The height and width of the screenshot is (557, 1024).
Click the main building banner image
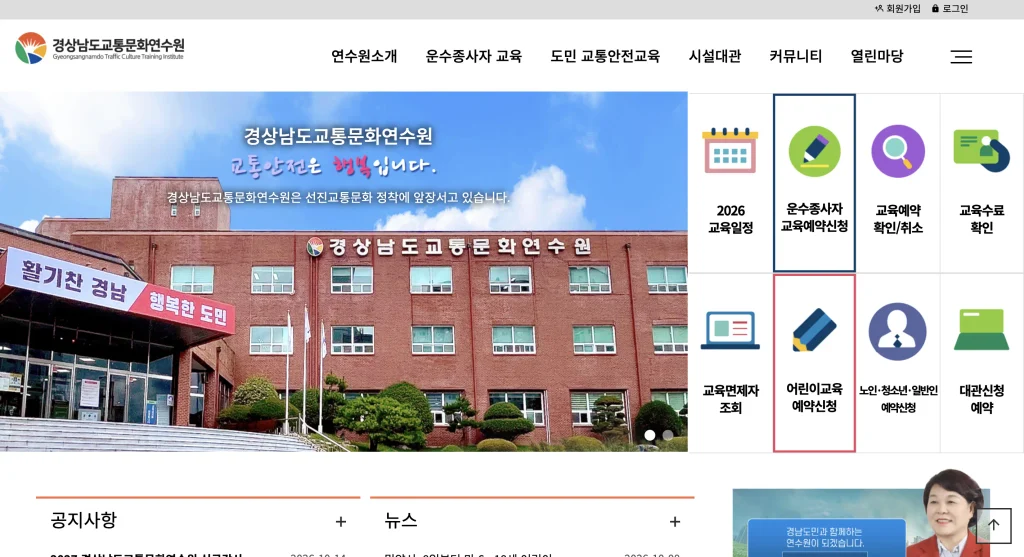344,272
